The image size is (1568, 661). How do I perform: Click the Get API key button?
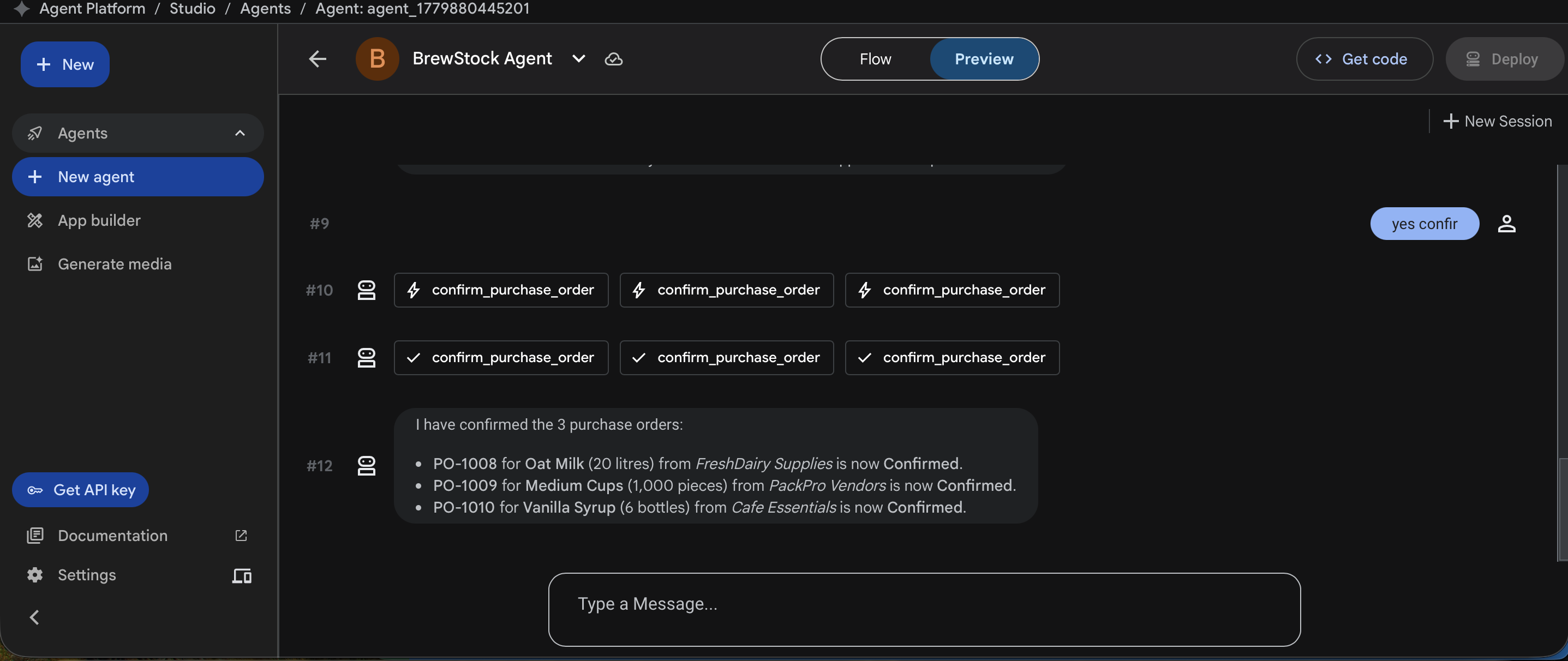[x=80, y=490]
